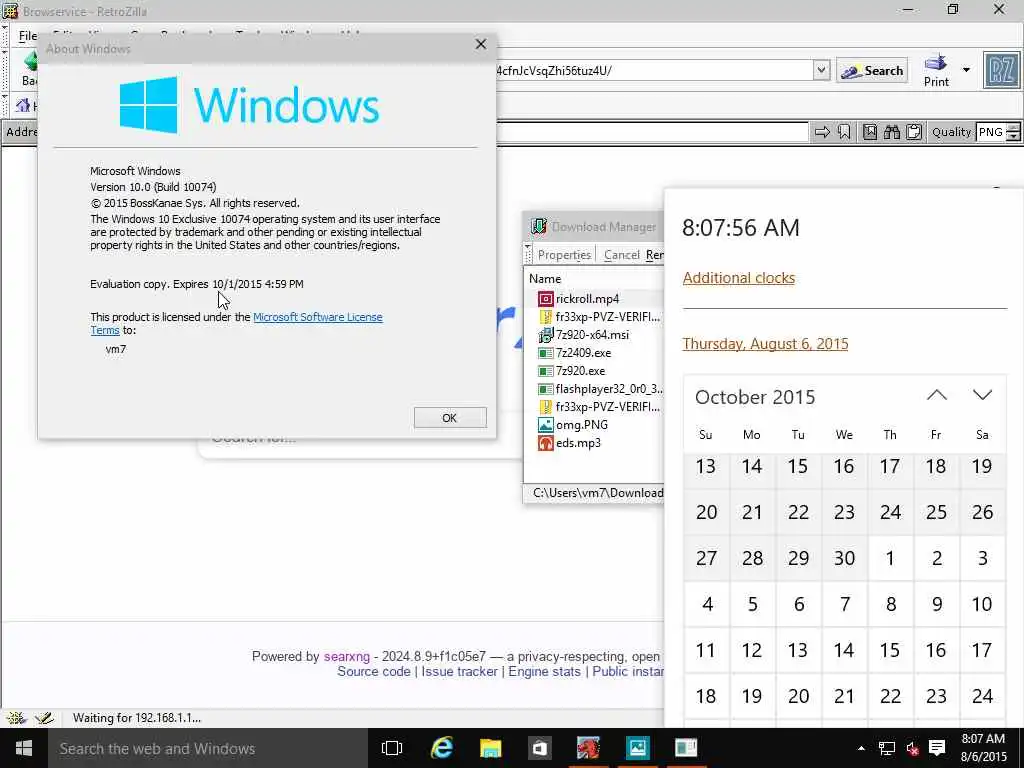1024x768 pixels.
Task: Open the Print button dropdown arrow
Action: coord(967,70)
